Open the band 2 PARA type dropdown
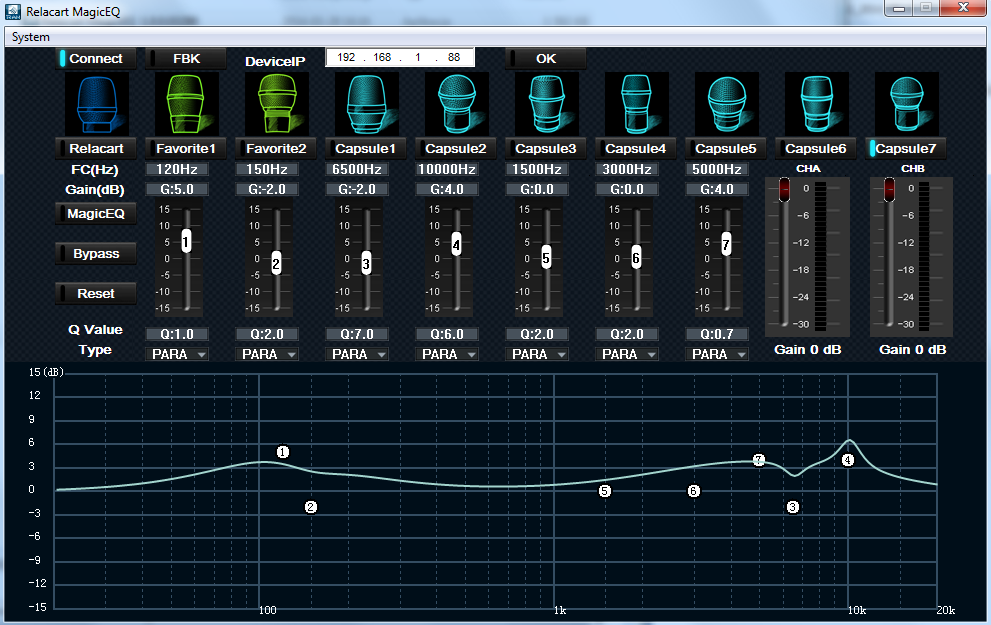 267,355
